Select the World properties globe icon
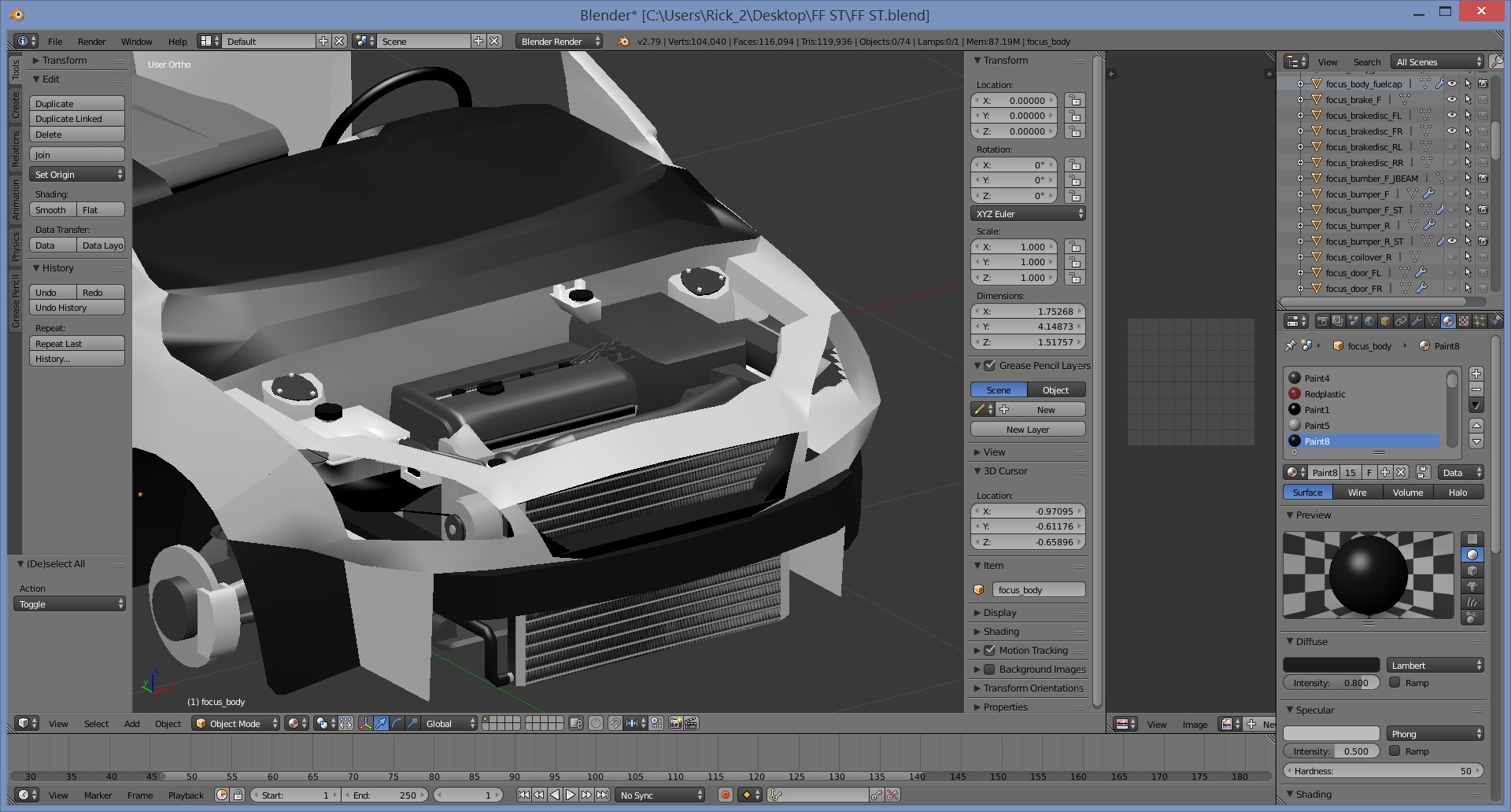 click(1369, 321)
